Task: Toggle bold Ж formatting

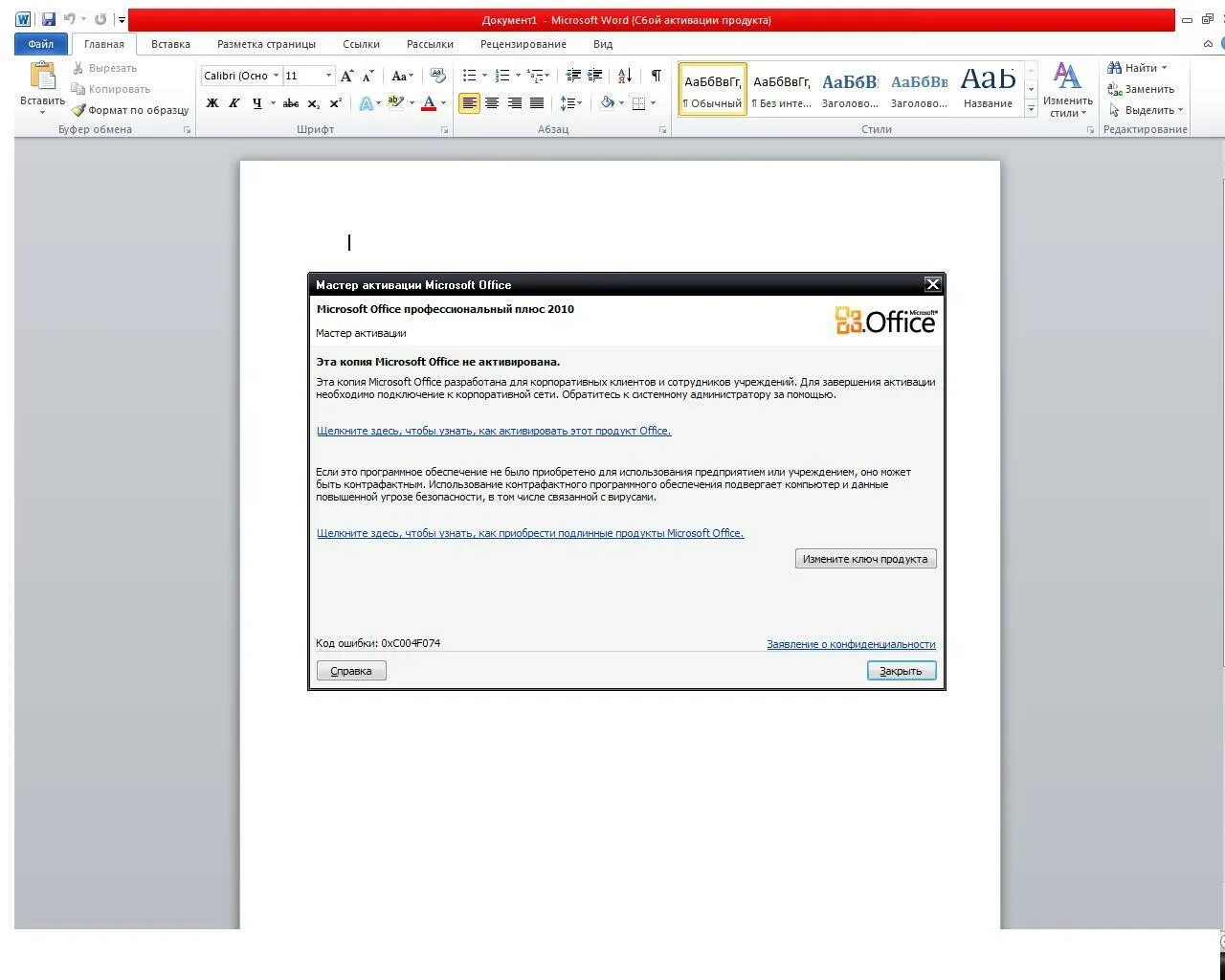Action: (212, 103)
